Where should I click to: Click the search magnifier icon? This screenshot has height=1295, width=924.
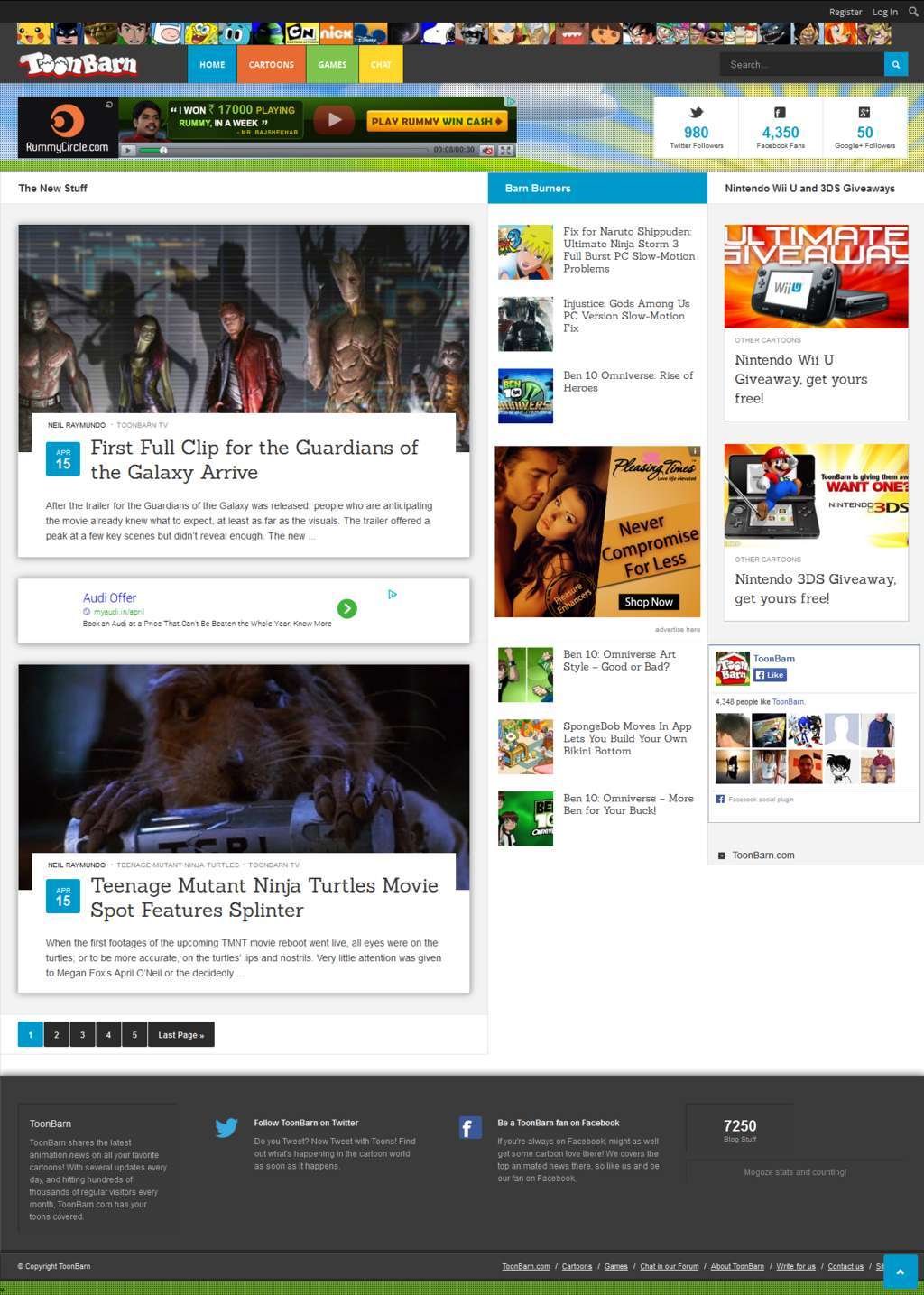click(x=895, y=65)
